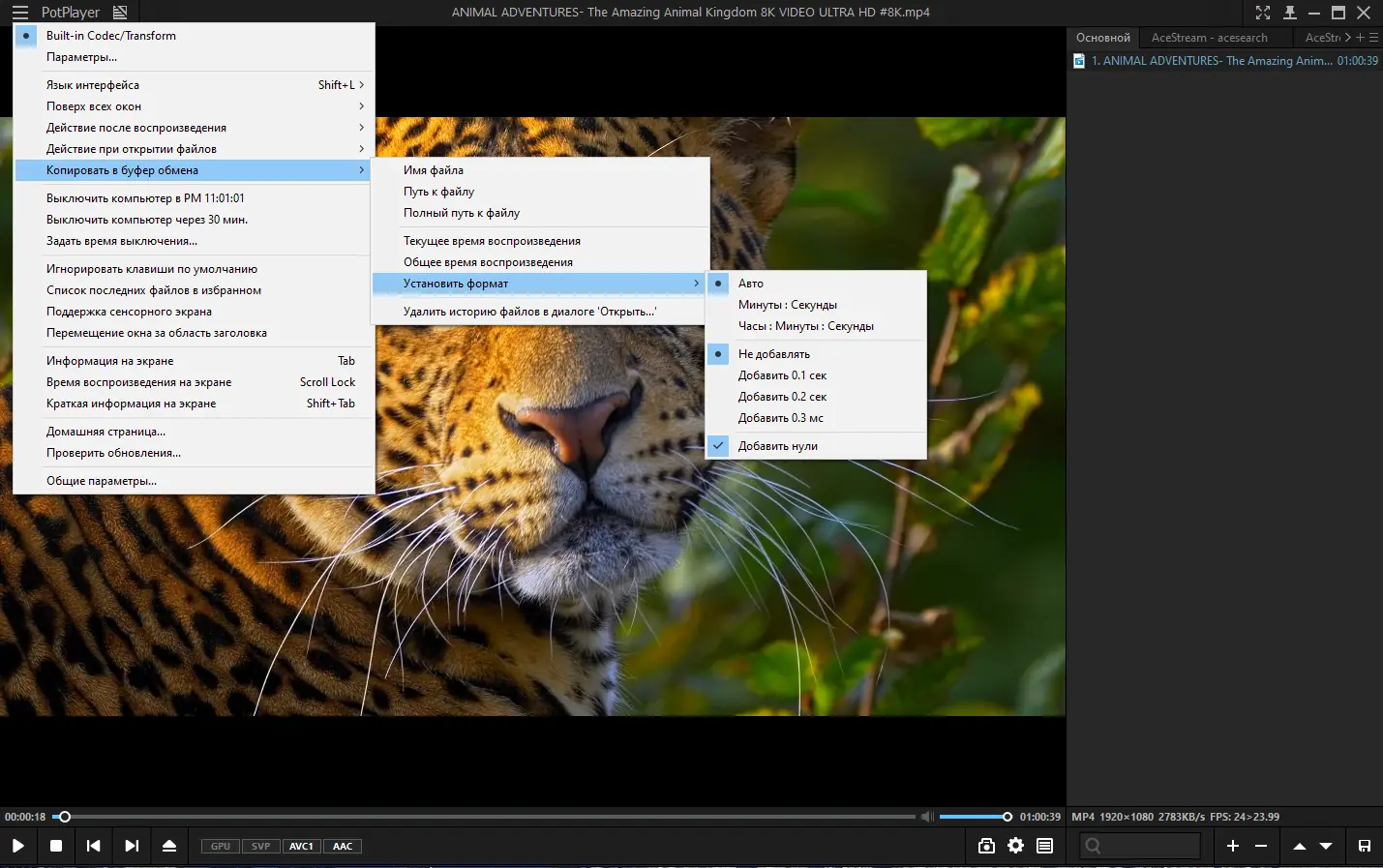Click the Stop playback icon
1383x868 pixels.
[x=56, y=846]
